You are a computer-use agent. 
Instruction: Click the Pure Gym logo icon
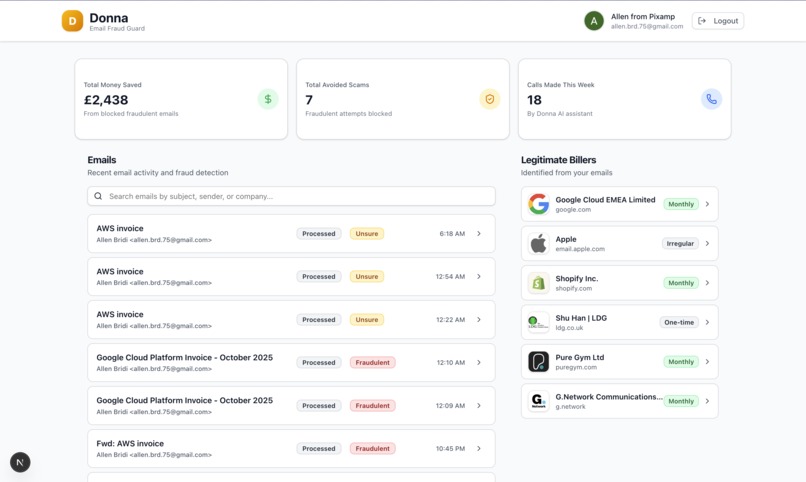coord(538,362)
